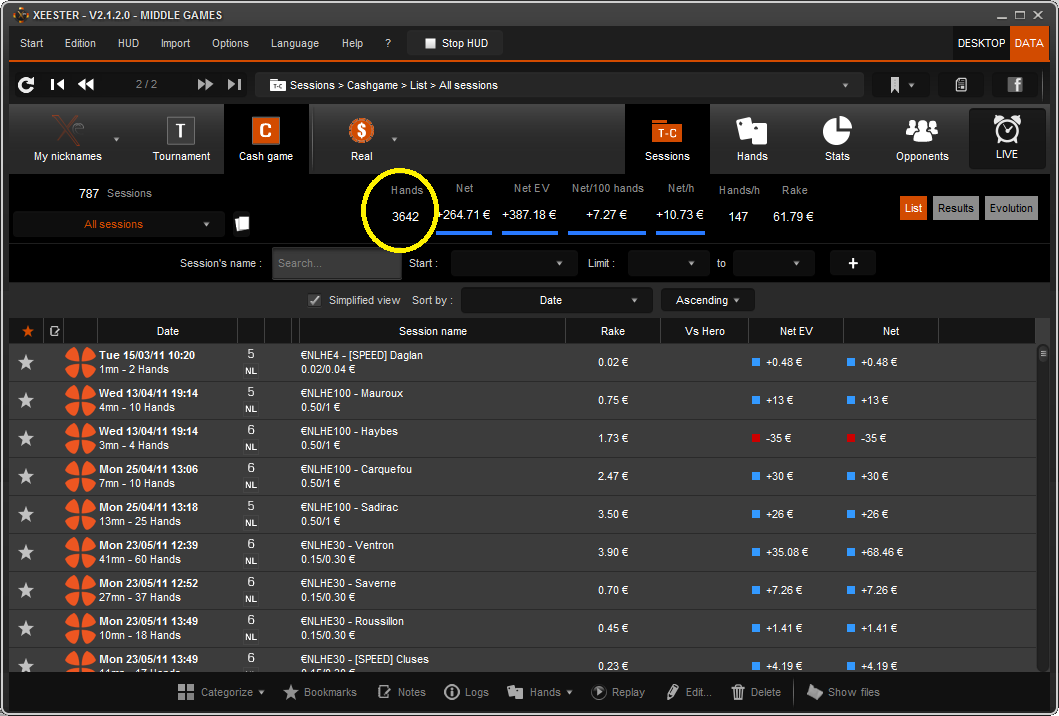Toggle the Stop HUD checkbox
The image size is (1059, 716).
pyautogui.click(x=430, y=43)
